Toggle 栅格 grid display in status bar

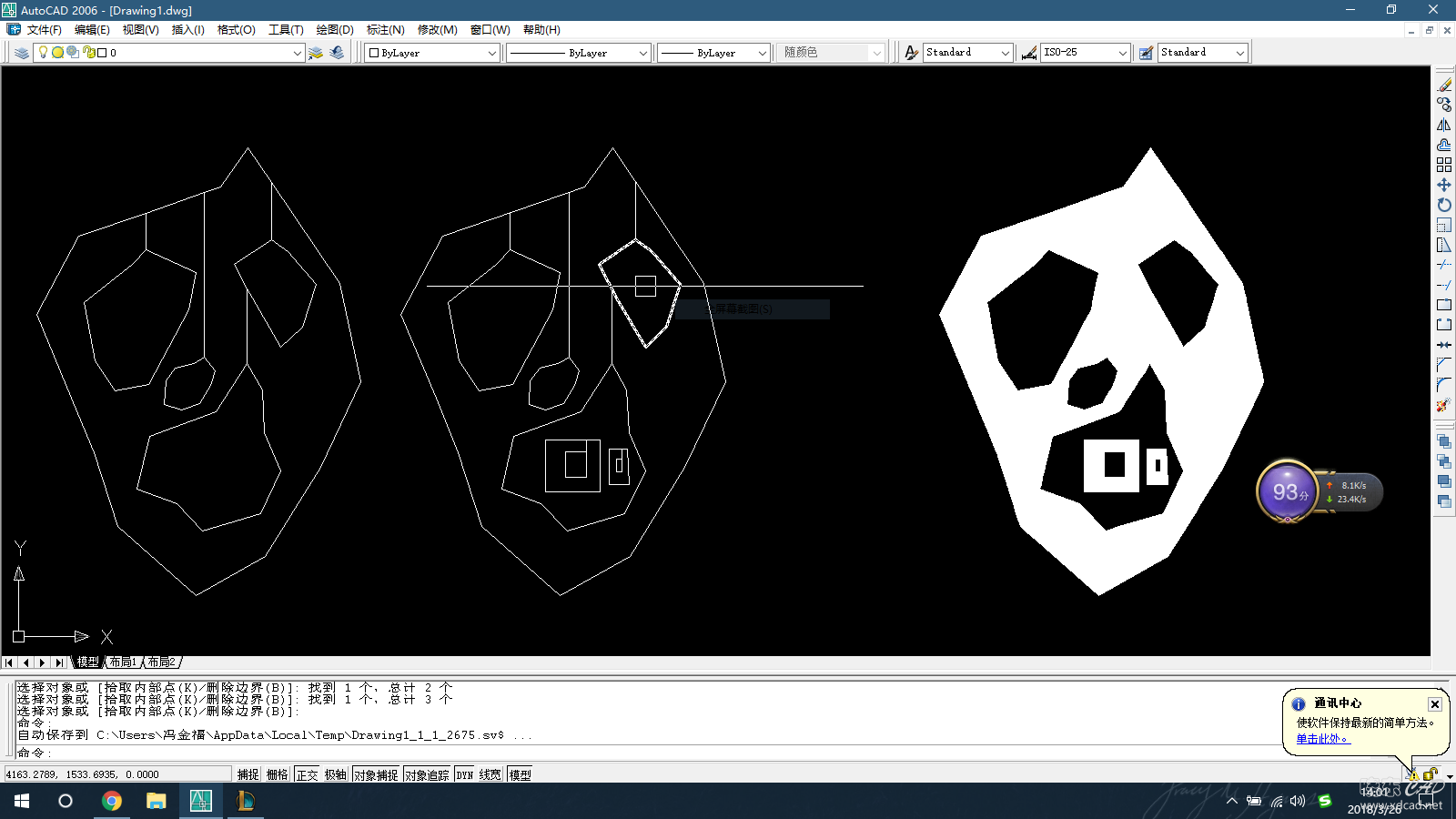point(278,774)
